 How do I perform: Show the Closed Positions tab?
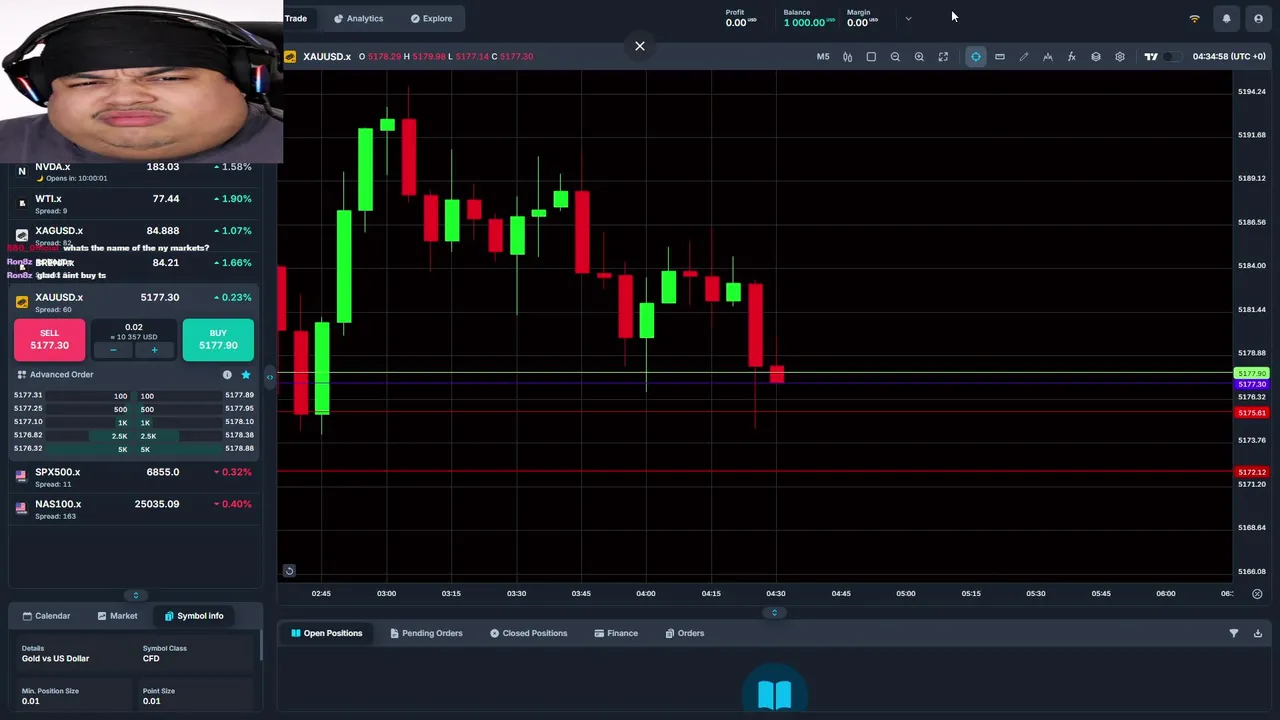(528, 633)
